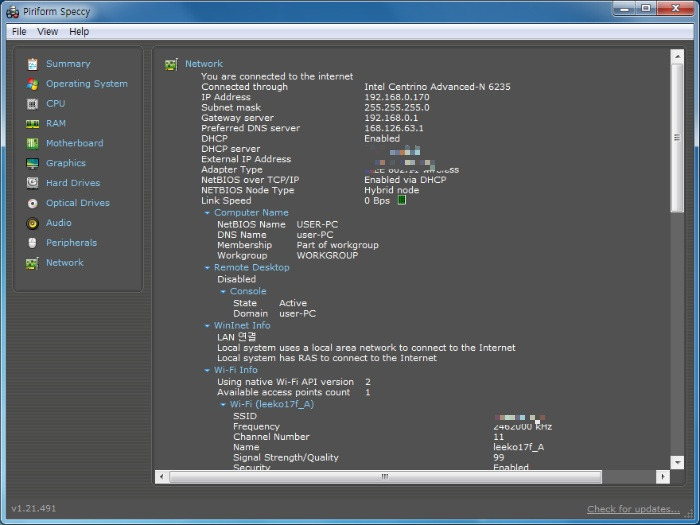700x525 pixels.
Task: Click the Piriform Speccy title bar icon
Action: point(12,12)
